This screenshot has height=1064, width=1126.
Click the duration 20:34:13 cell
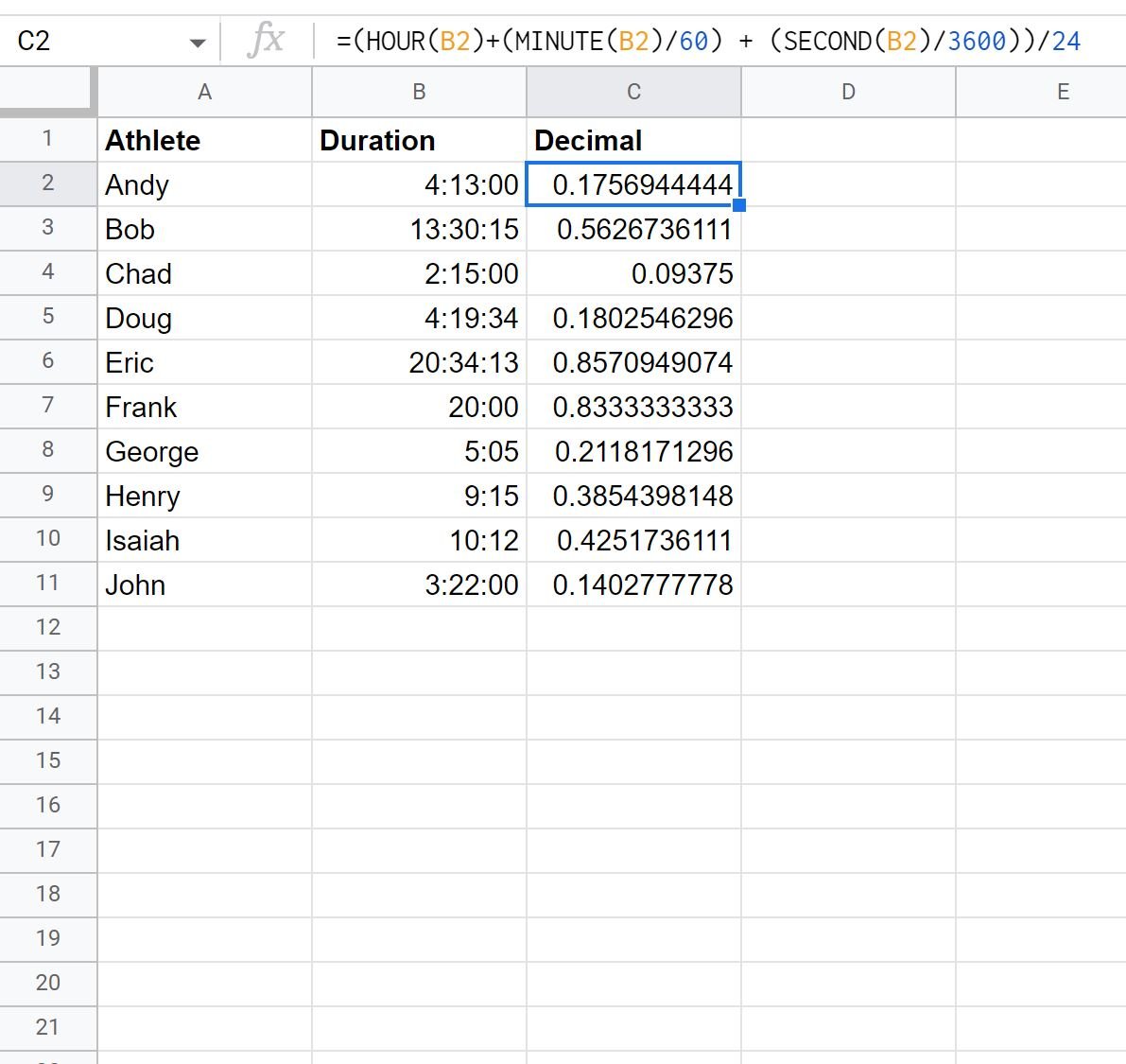pyautogui.click(x=420, y=362)
